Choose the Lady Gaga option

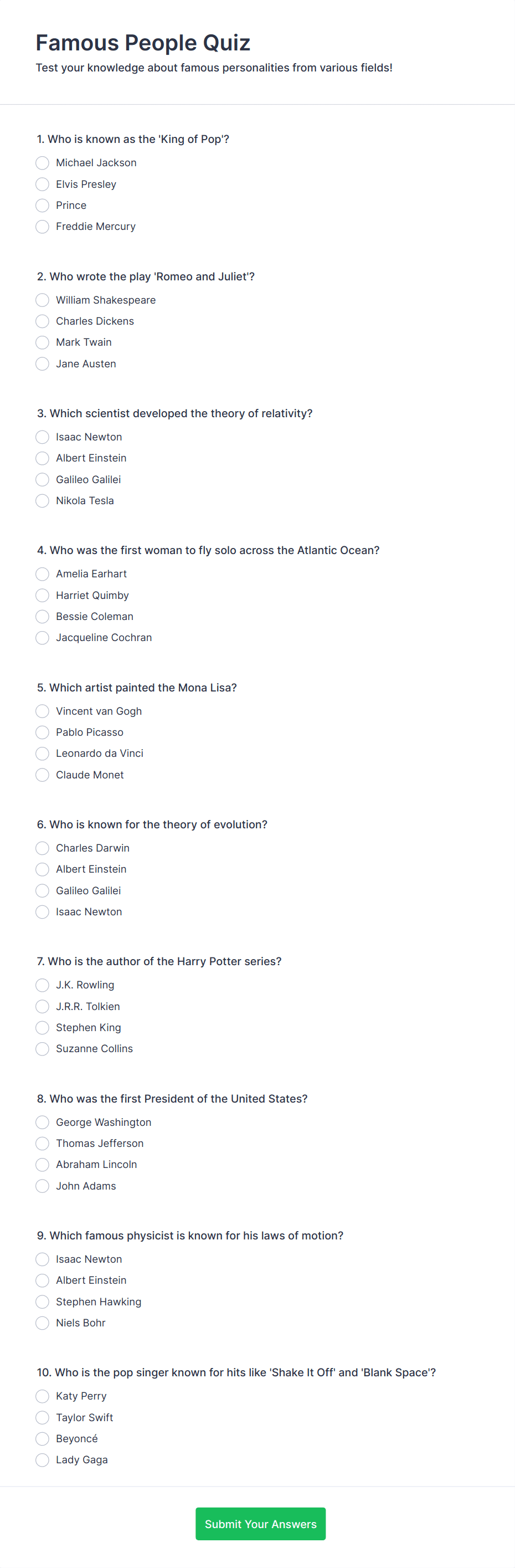click(x=42, y=1459)
